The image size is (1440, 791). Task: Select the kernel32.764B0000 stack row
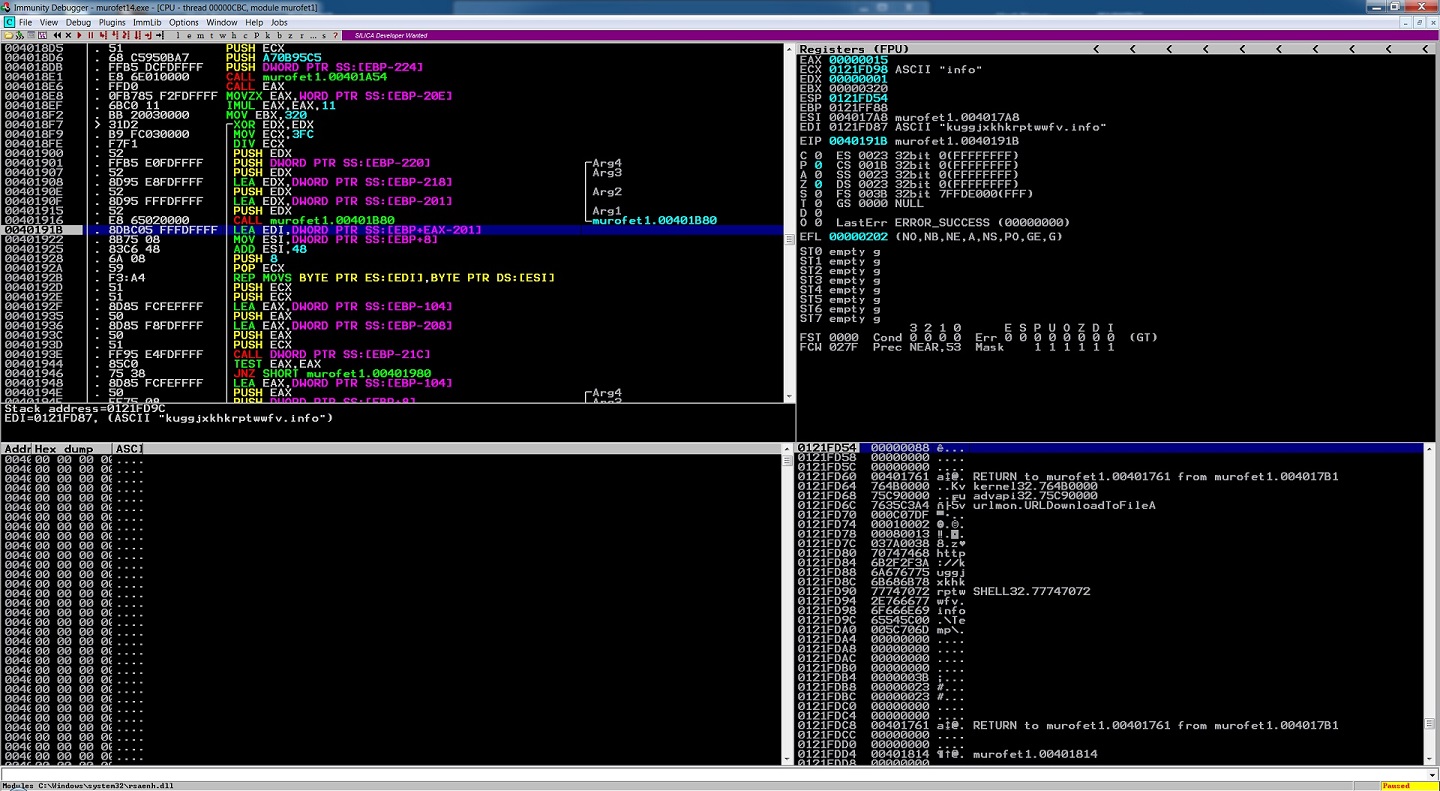coord(1110,486)
